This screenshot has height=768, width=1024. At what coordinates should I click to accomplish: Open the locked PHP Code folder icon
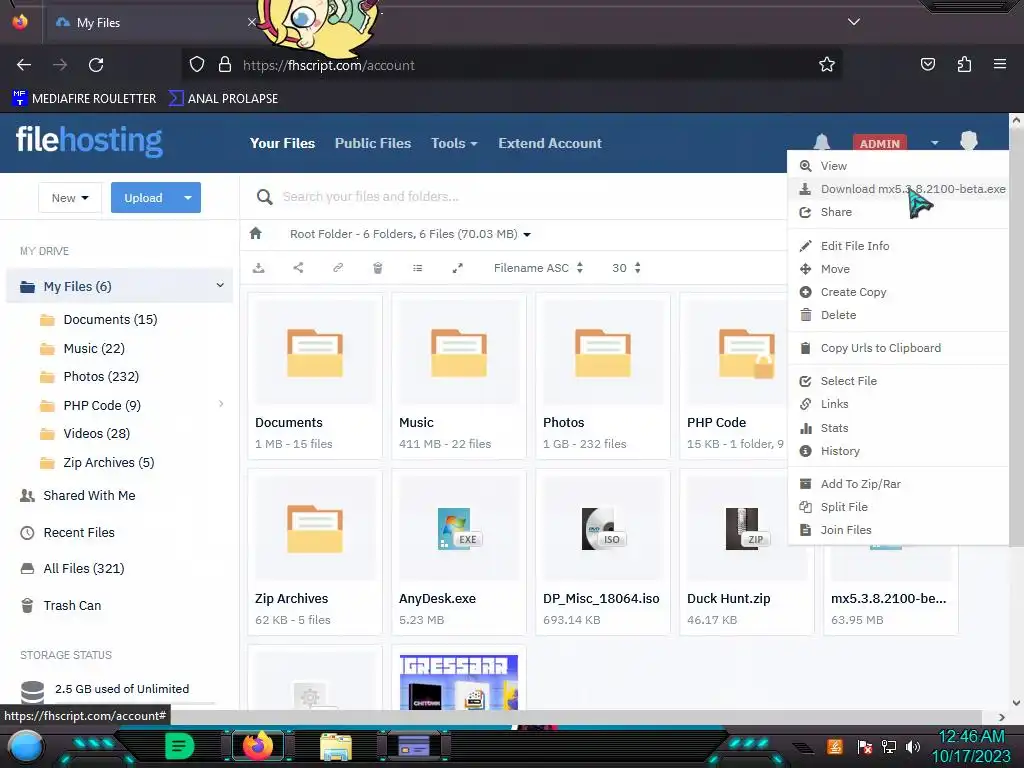click(x=746, y=353)
